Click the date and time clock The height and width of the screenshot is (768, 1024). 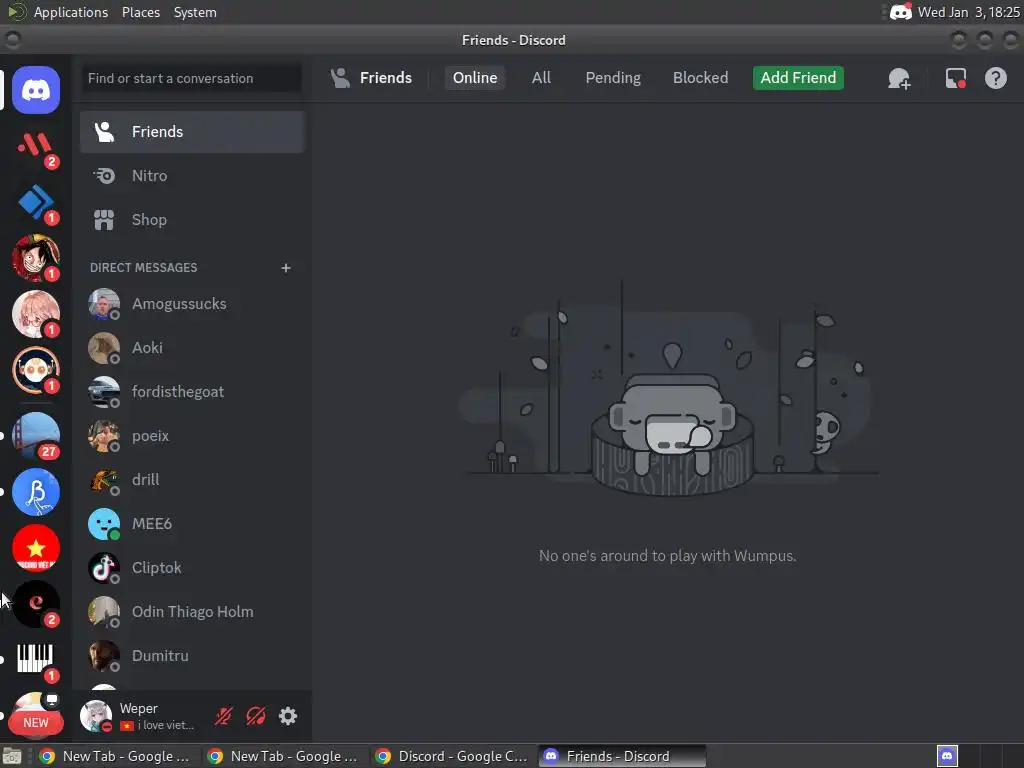tap(968, 12)
